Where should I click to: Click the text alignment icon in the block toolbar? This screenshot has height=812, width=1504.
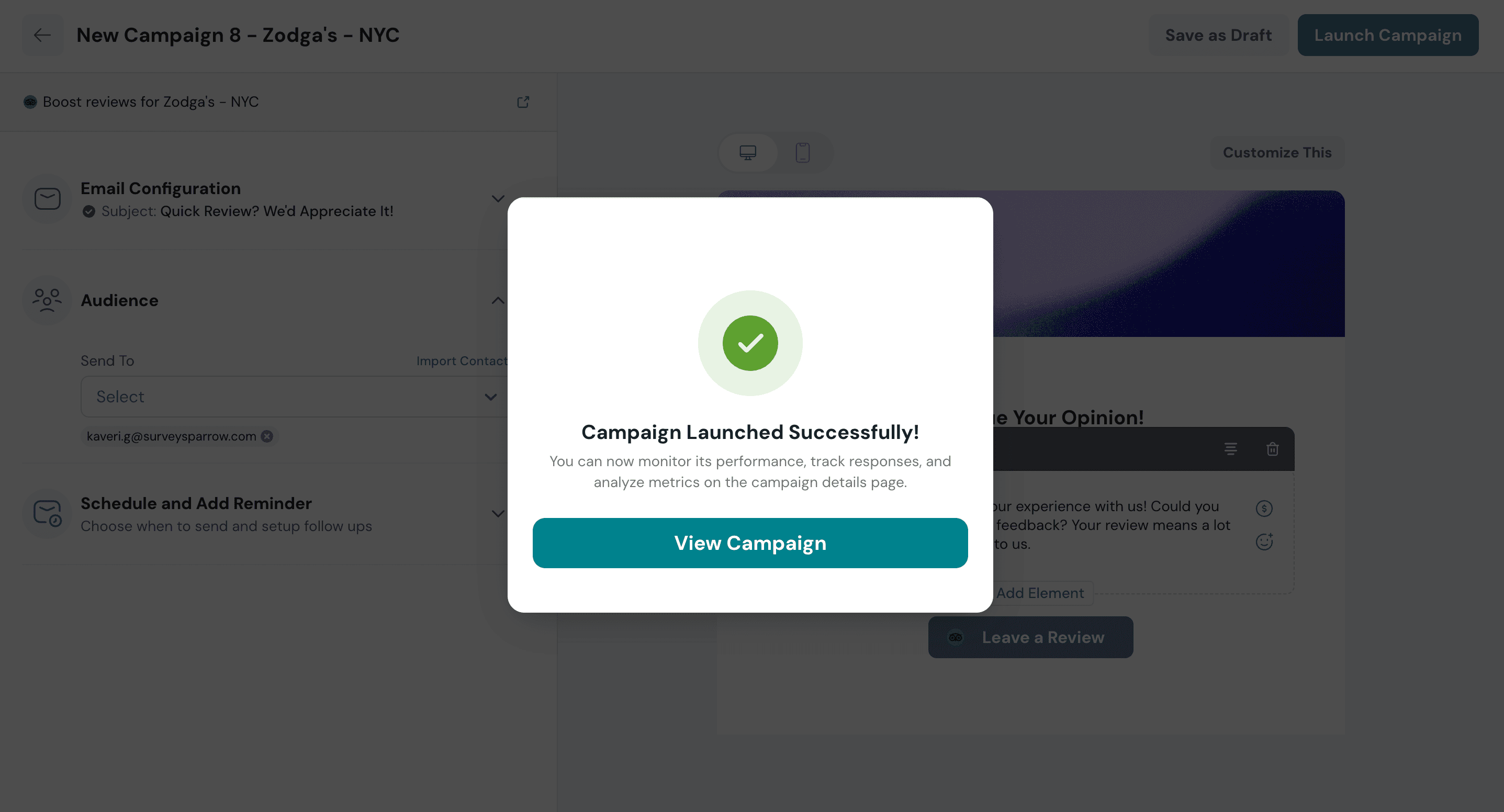click(1230, 449)
